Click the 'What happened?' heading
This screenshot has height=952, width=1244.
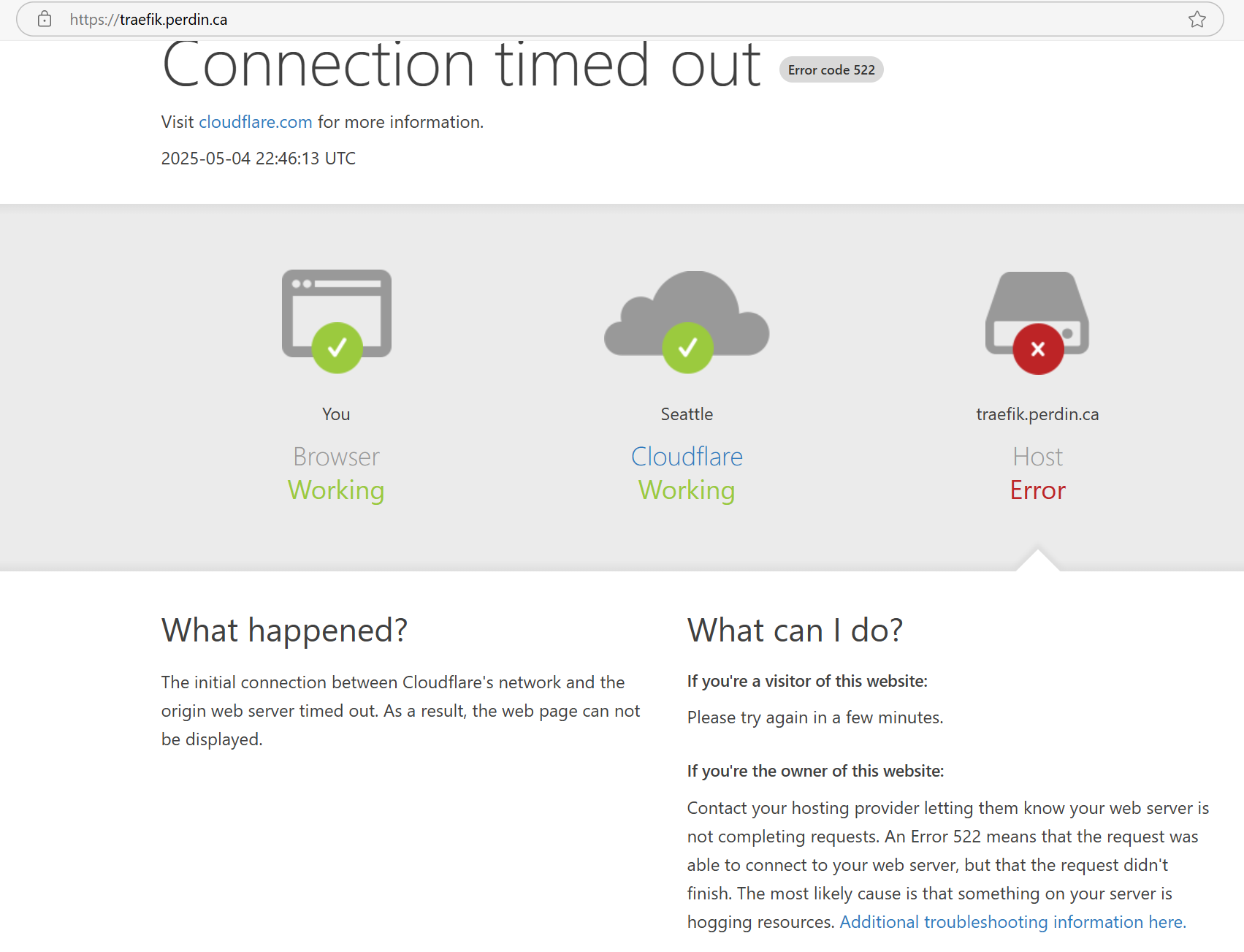(x=284, y=630)
